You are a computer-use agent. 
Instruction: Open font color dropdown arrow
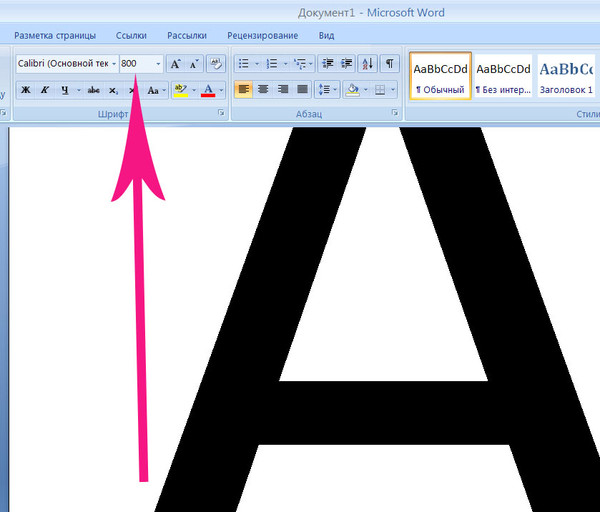point(221,90)
